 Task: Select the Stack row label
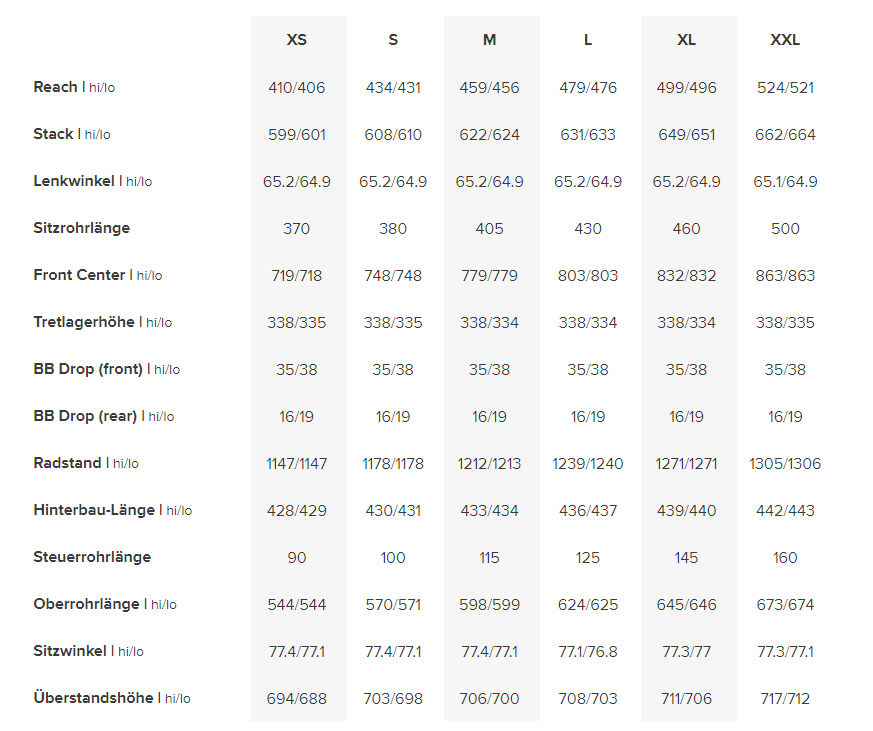coord(54,134)
